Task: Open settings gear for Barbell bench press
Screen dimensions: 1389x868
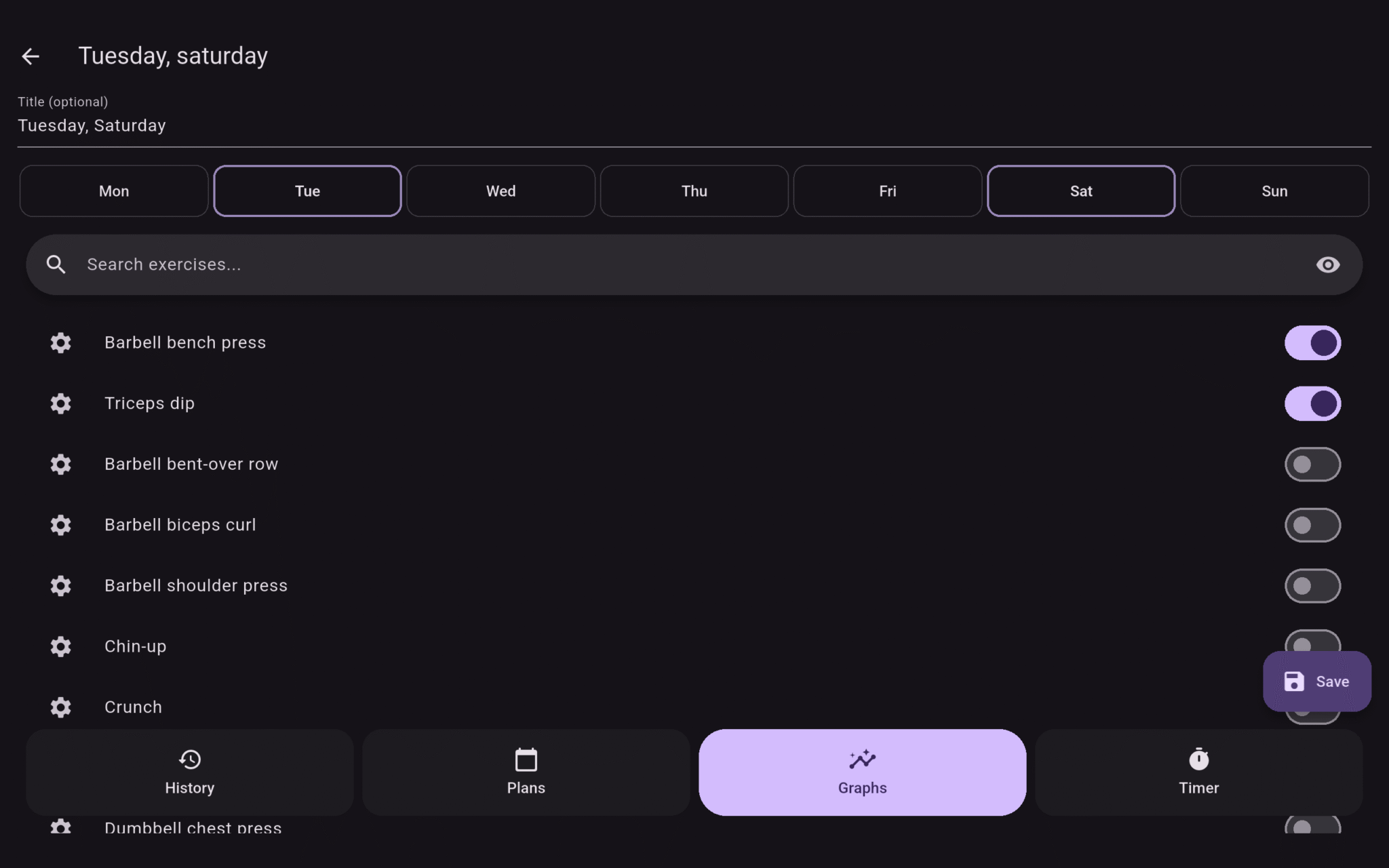Action: coord(61,342)
